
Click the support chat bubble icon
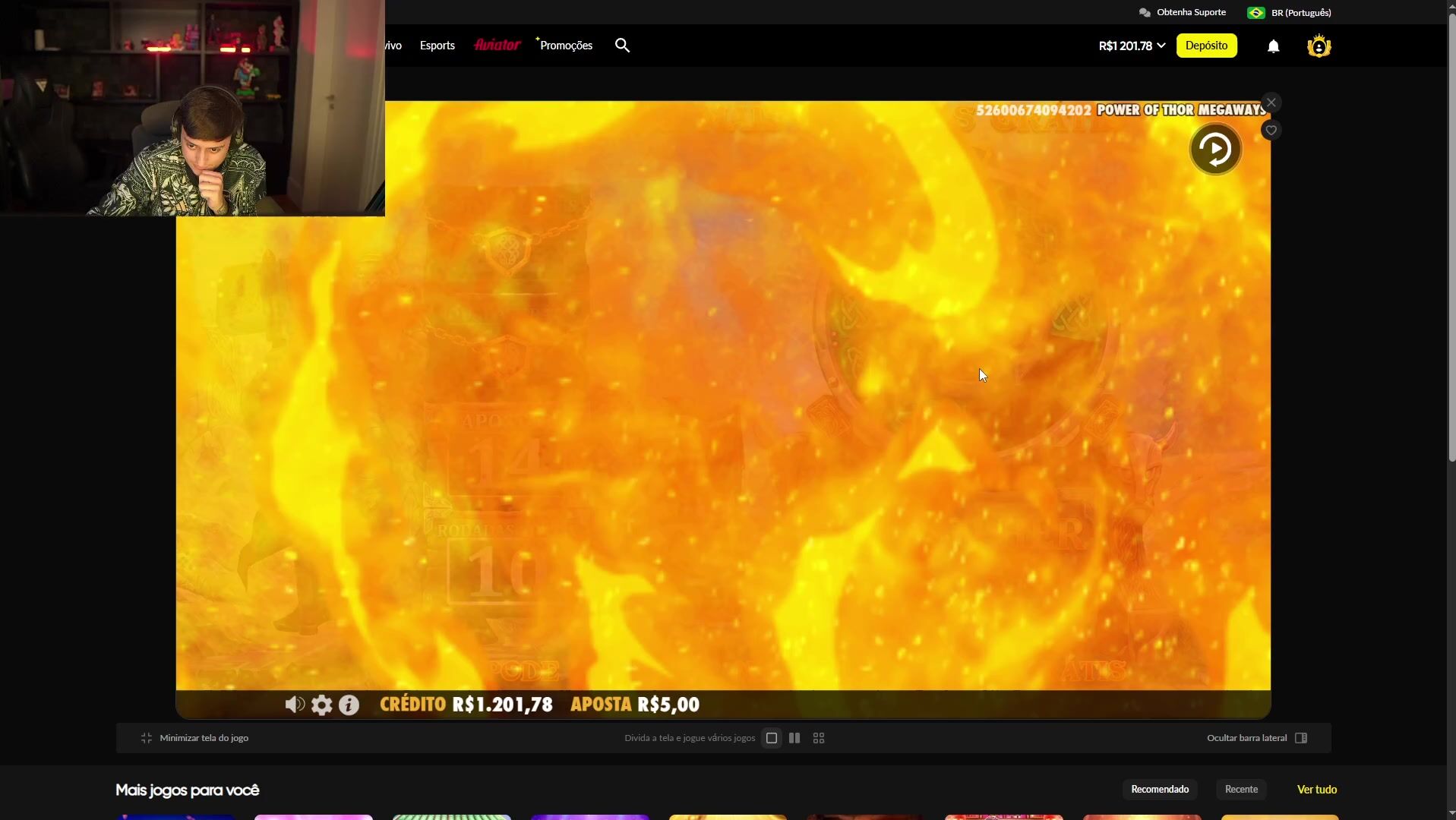point(1145,13)
